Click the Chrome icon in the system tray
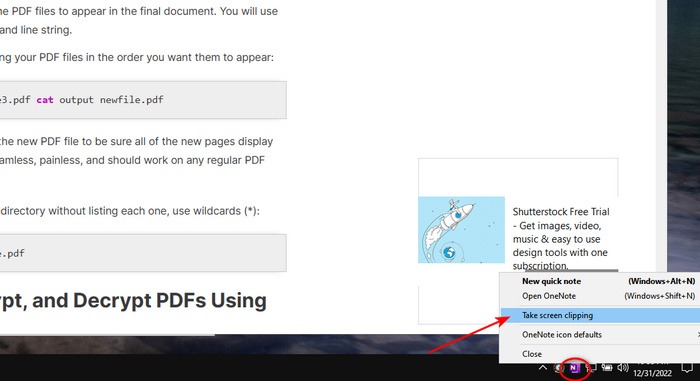Screen dimensions: 700x381 [x=558, y=368]
